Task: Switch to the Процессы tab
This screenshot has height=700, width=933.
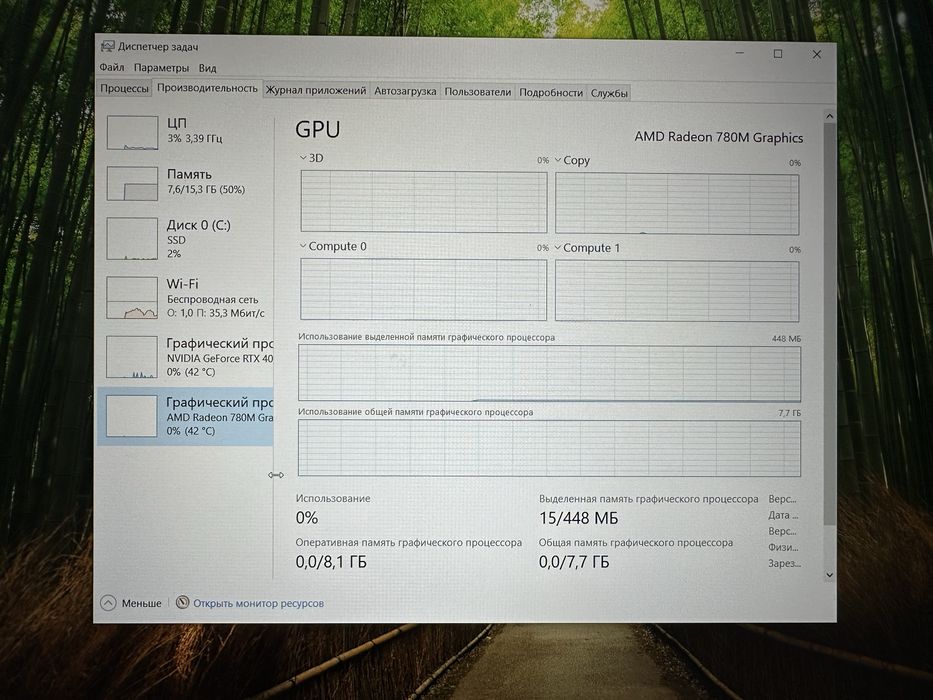Action: tap(124, 88)
